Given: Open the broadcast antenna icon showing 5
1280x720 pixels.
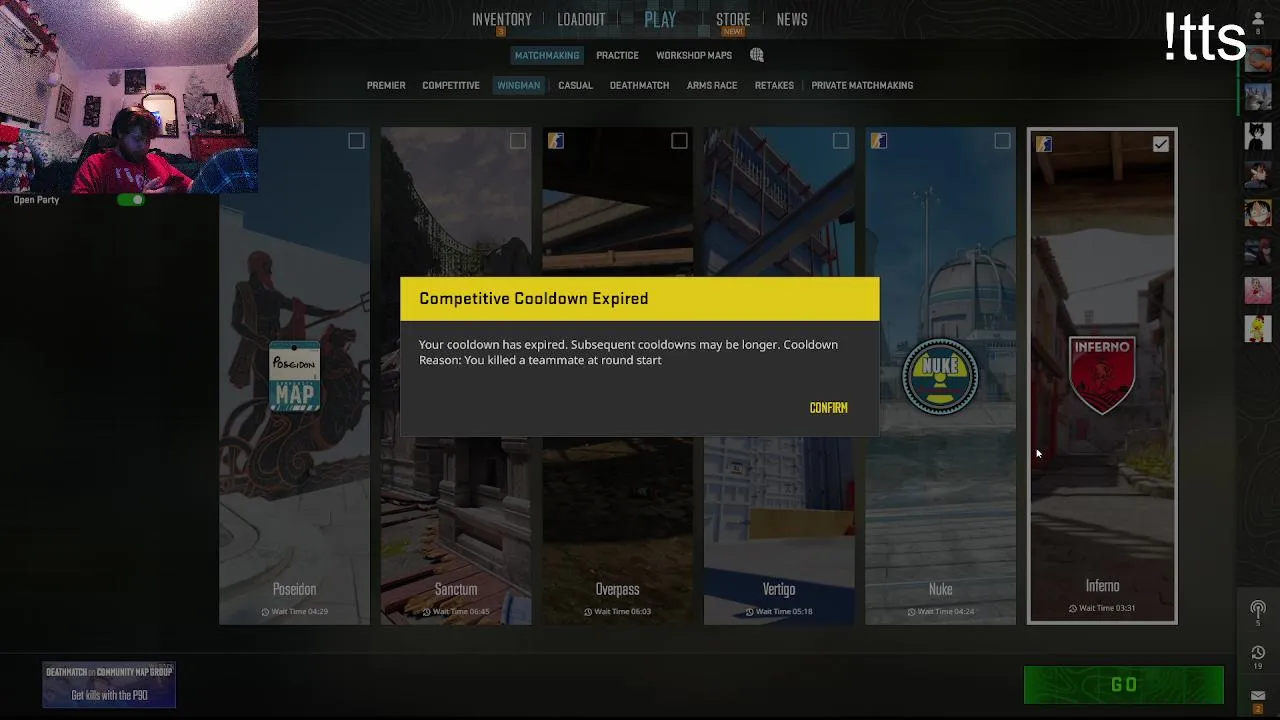Looking at the screenshot, I should (x=1258, y=612).
